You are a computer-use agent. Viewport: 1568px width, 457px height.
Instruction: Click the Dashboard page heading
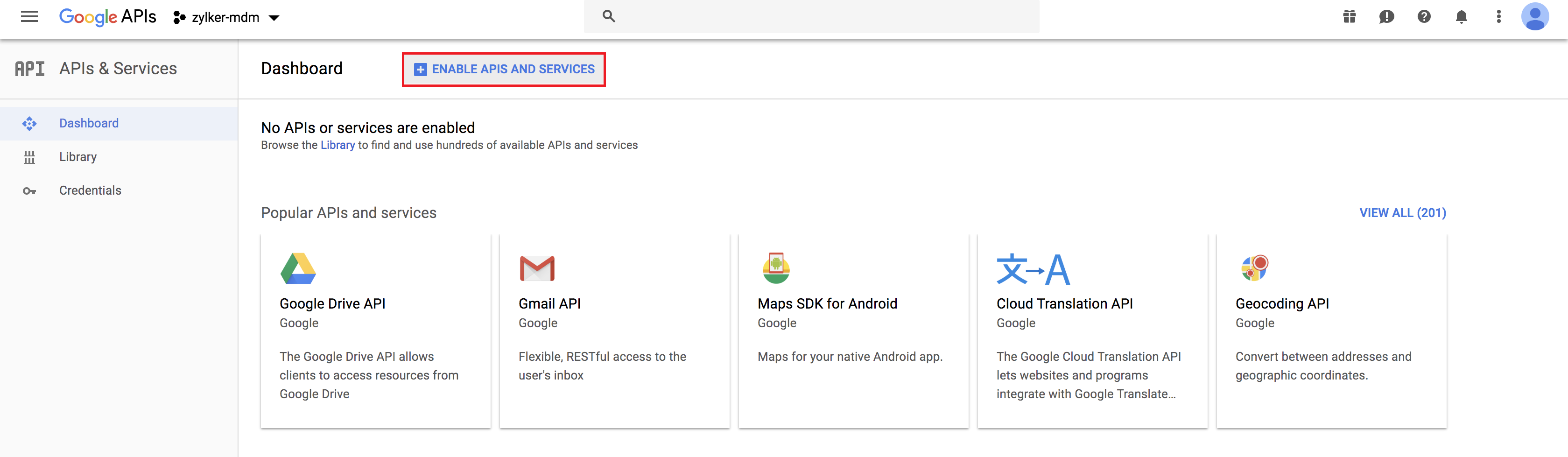tap(302, 69)
